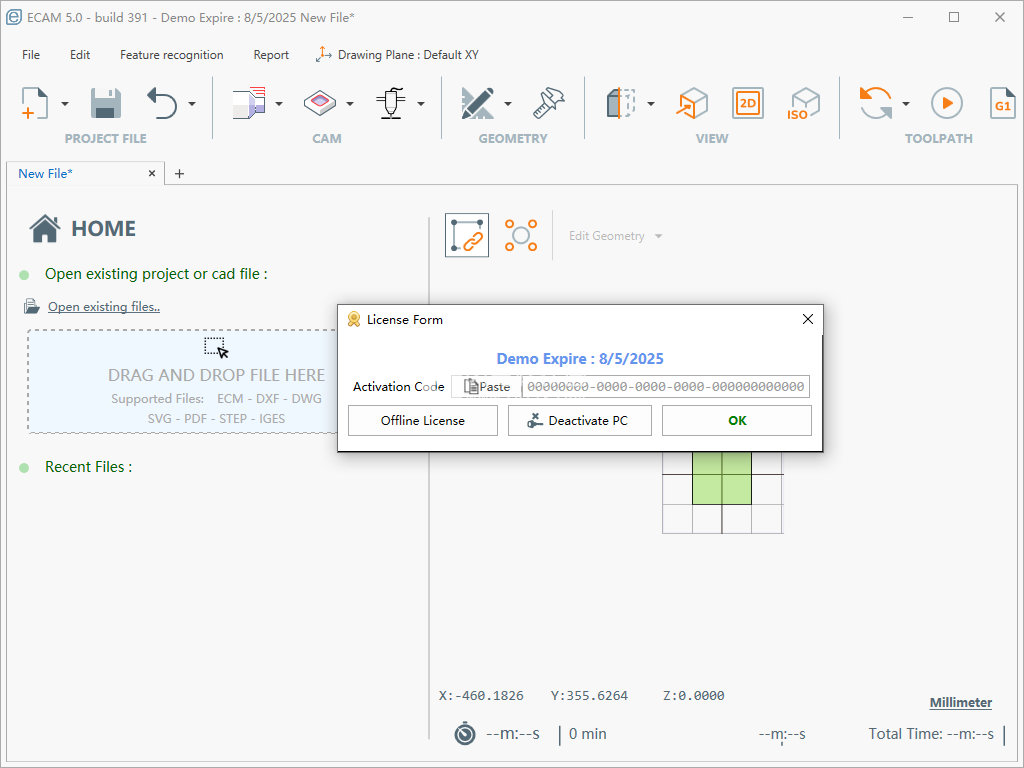
Task: Open the New Project dropdown arrow
Action: pos(65,104)
